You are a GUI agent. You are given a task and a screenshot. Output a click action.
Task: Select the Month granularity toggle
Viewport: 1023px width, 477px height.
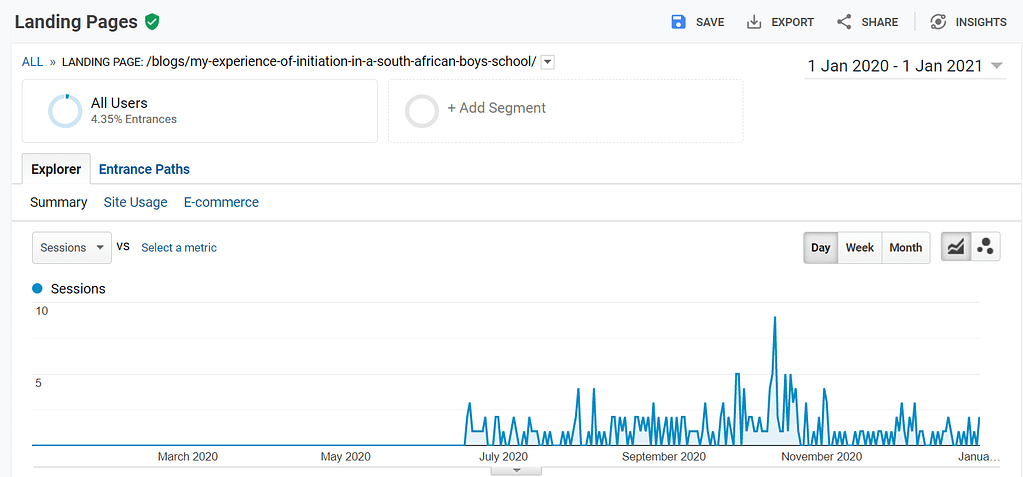coord(905,248)
